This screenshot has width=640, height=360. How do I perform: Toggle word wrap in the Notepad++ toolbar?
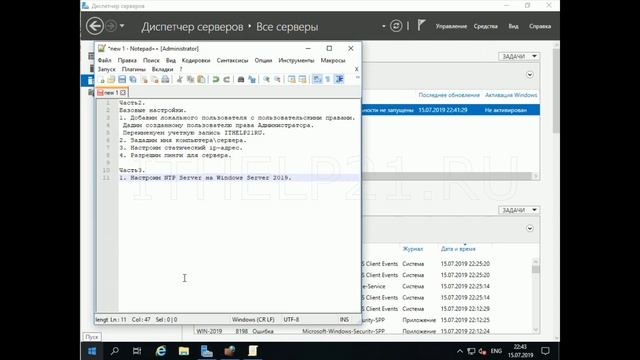[x=317, y=79]
